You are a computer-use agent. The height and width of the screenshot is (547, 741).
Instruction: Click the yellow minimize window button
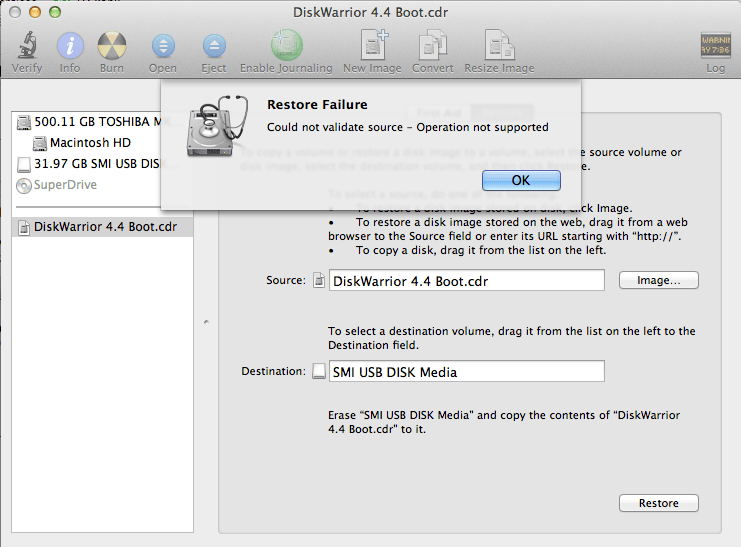35,12
